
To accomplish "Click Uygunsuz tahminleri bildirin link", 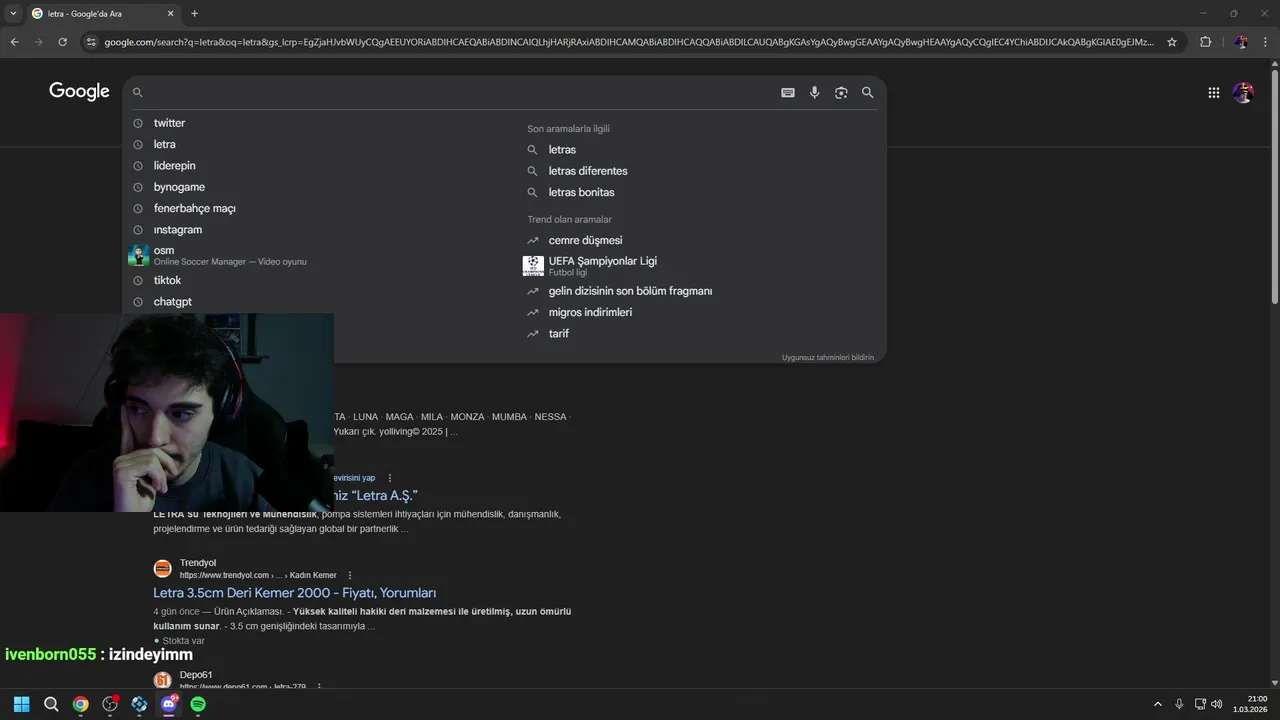I will [828, 357].
